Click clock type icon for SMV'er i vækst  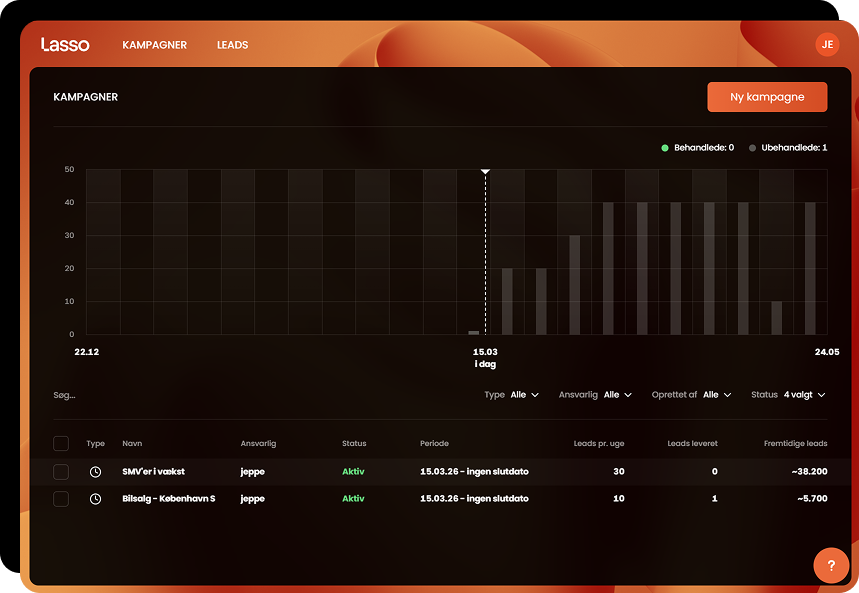pyautogui.click(x=95, y=472)
